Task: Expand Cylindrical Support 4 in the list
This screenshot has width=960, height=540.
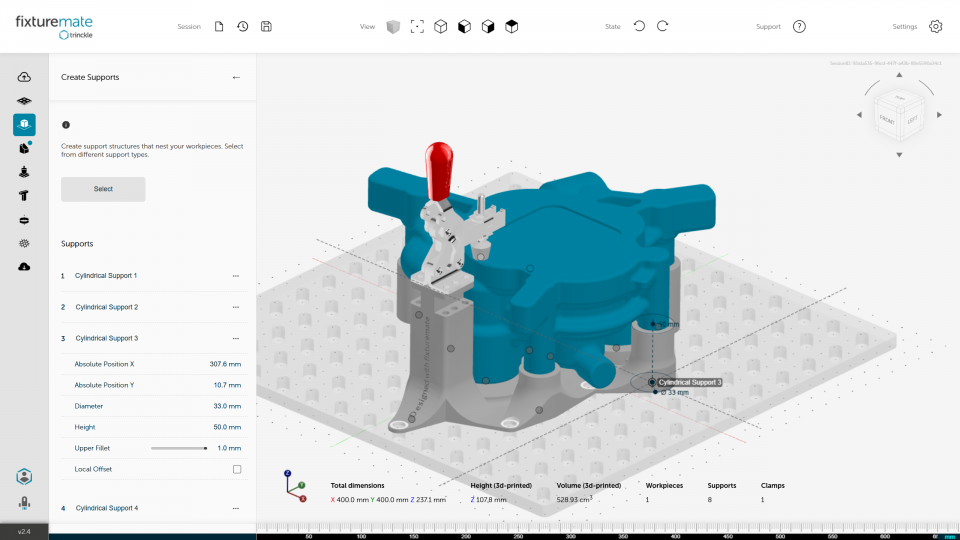Action: click(x=107, y=508)
